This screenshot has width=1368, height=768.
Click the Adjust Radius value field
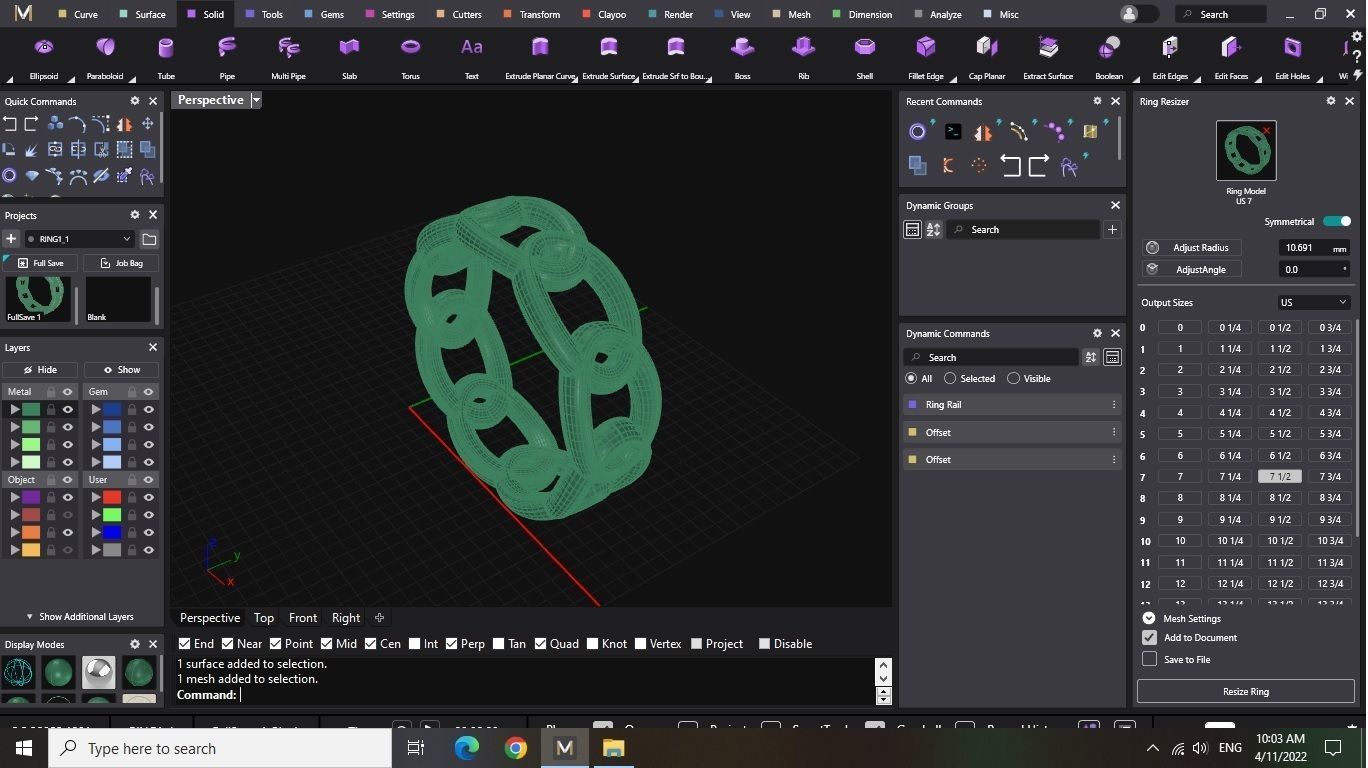(x=1313, y=248)
